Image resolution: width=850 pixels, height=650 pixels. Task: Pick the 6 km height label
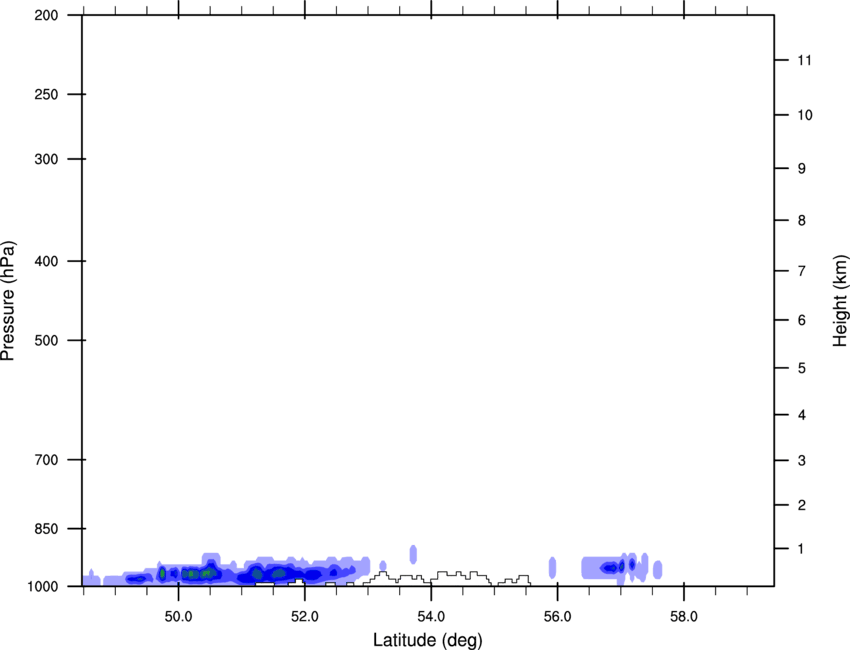coord(801,320)
